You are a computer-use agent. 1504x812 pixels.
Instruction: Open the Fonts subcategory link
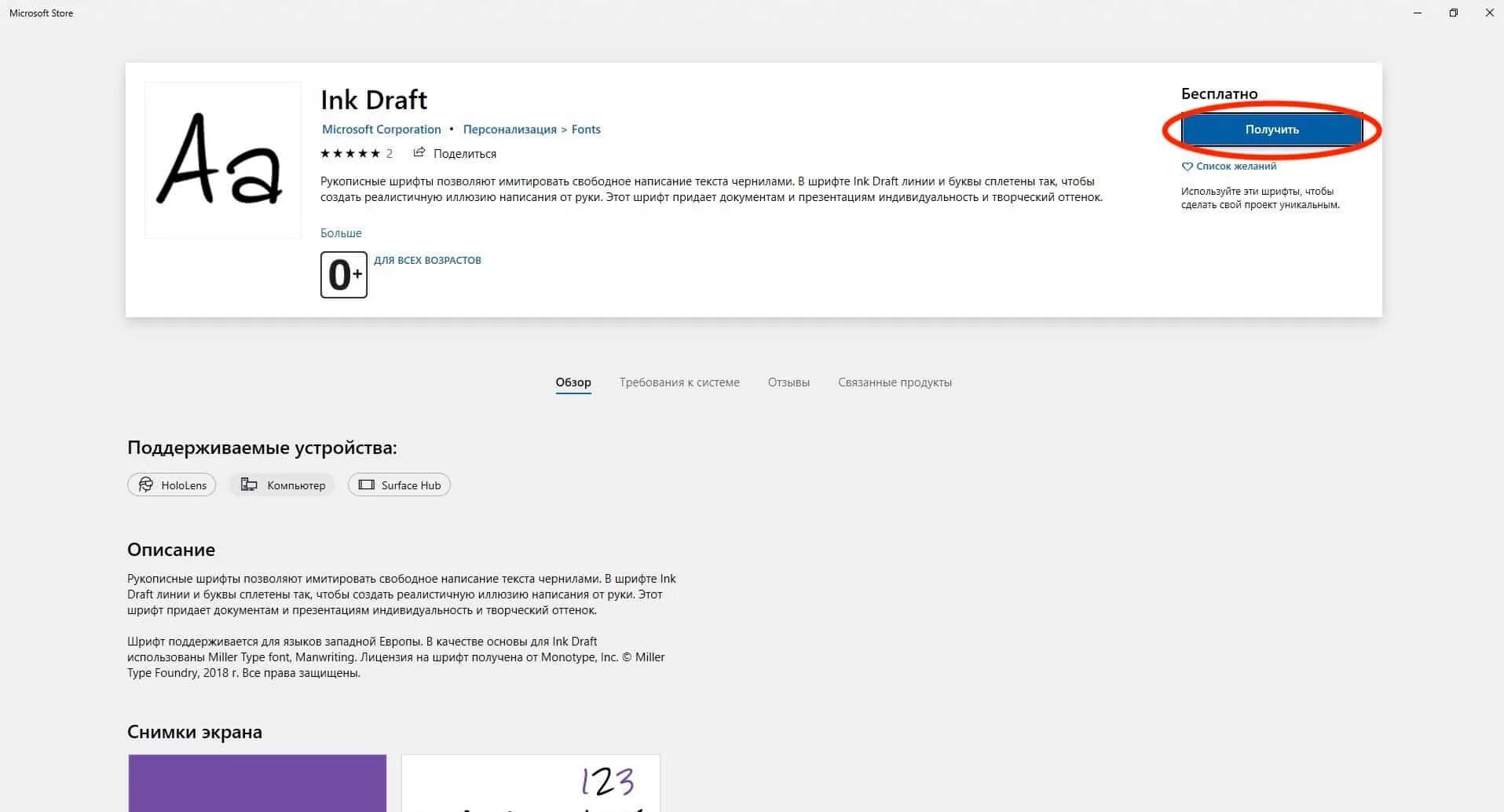tap(586, 130)
